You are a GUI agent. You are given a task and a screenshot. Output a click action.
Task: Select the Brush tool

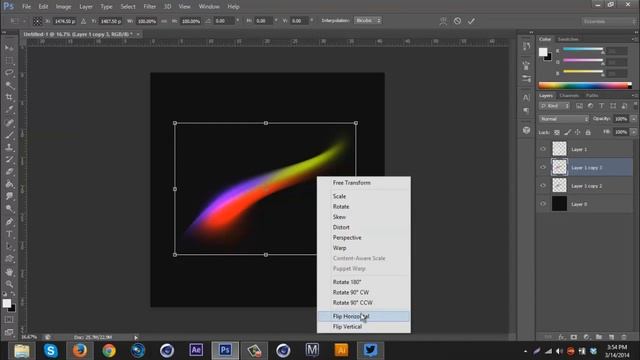coord(9,135)
